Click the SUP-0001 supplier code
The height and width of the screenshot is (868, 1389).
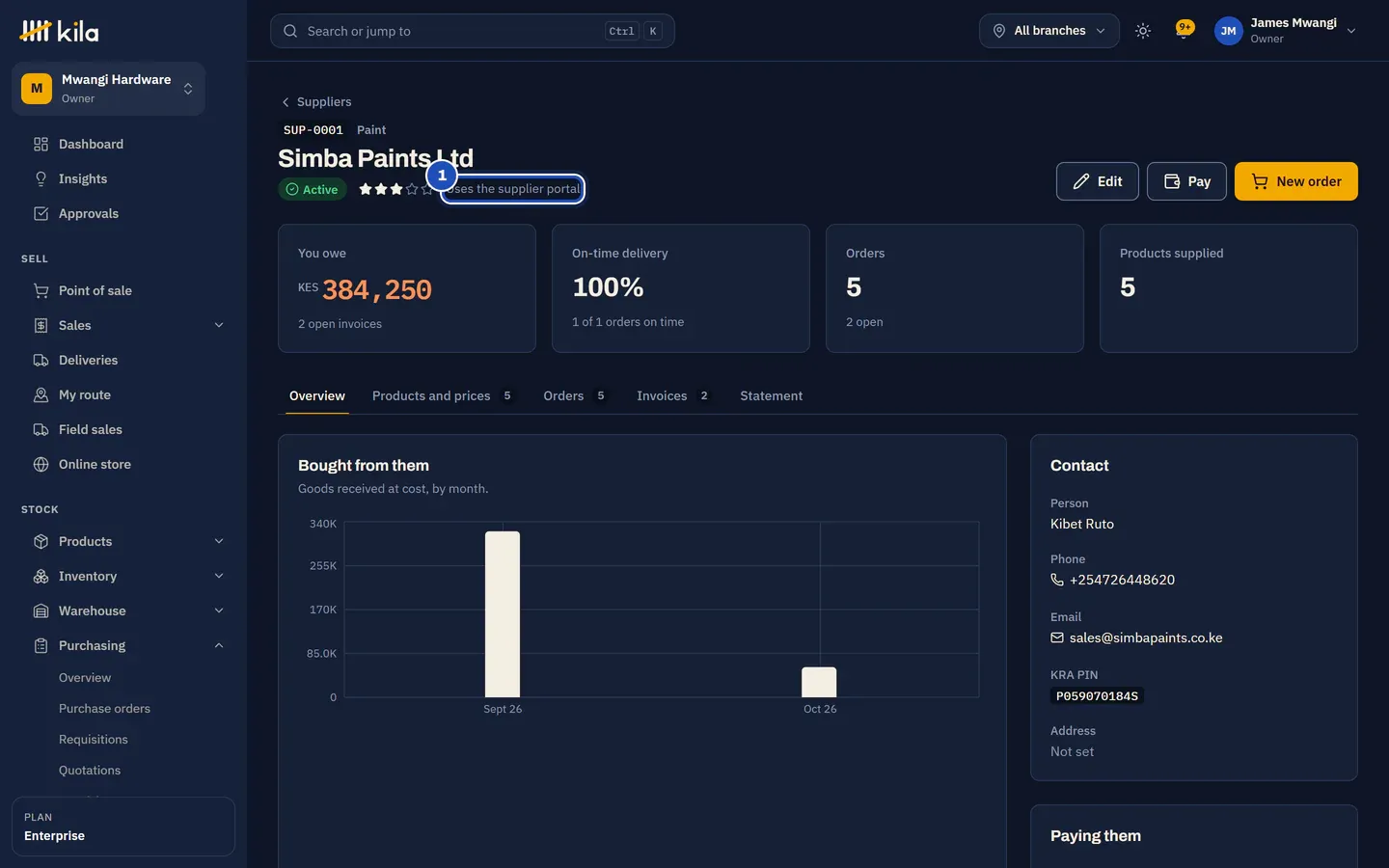click(x=313, y=129)
